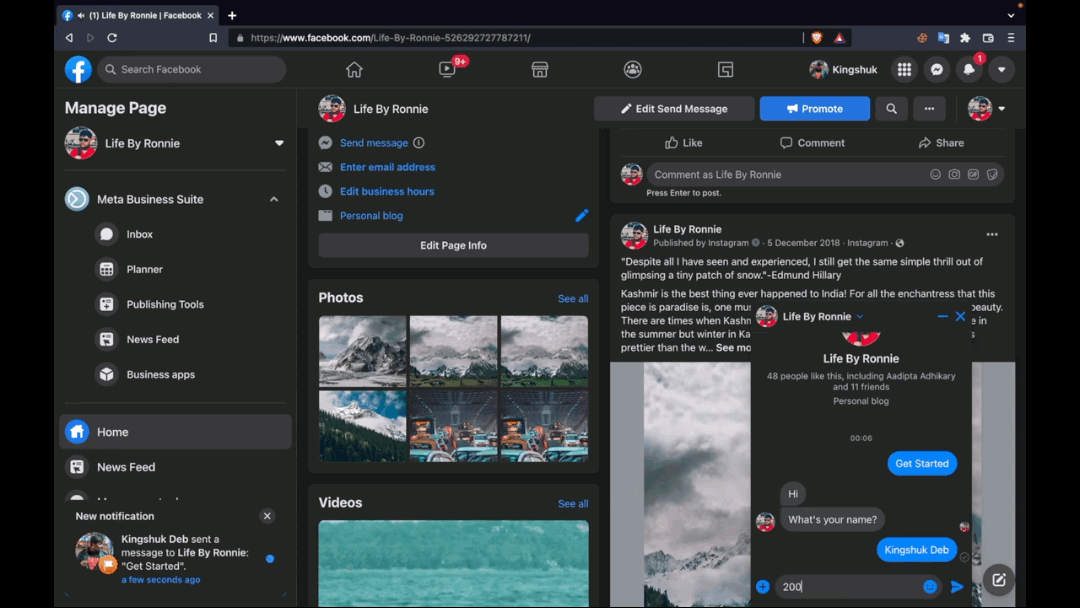Expand the Life By Ronnie page selector
The width and height of the screenshot is (1080, 608).
coord(279,143)
